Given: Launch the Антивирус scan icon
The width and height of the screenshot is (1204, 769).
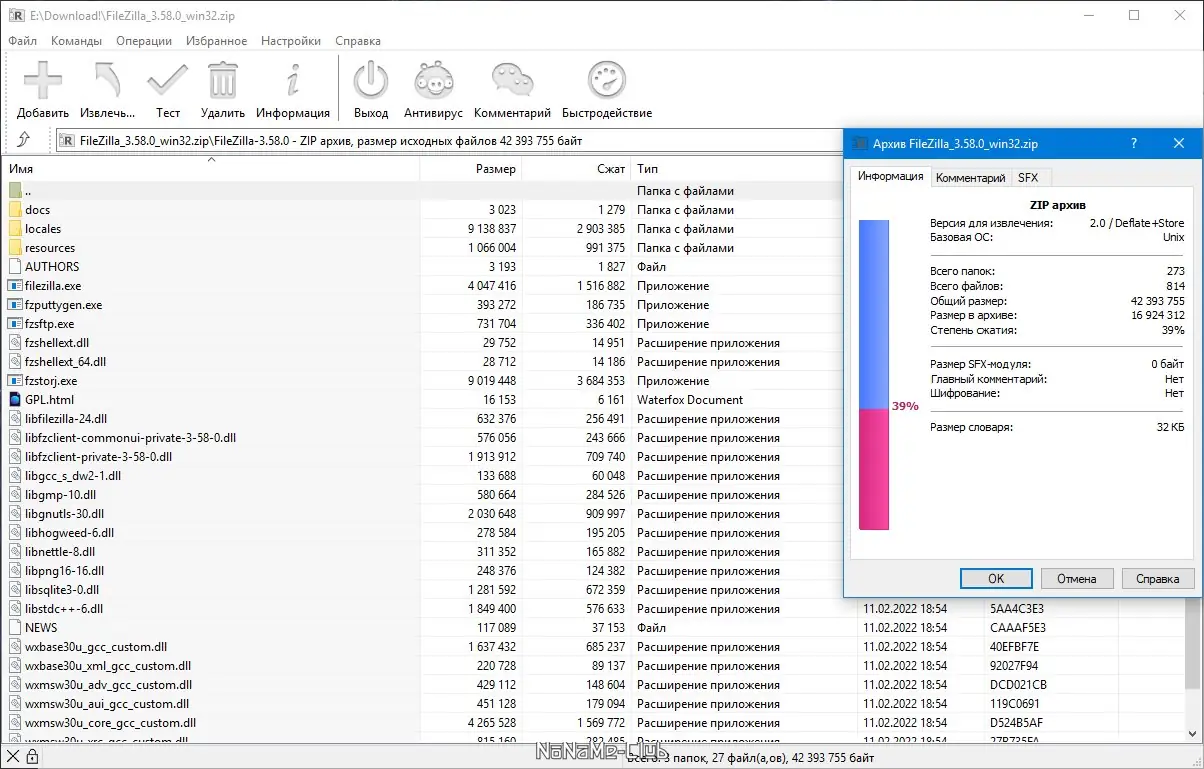Looking at the screenshot, I should [433, 81].
